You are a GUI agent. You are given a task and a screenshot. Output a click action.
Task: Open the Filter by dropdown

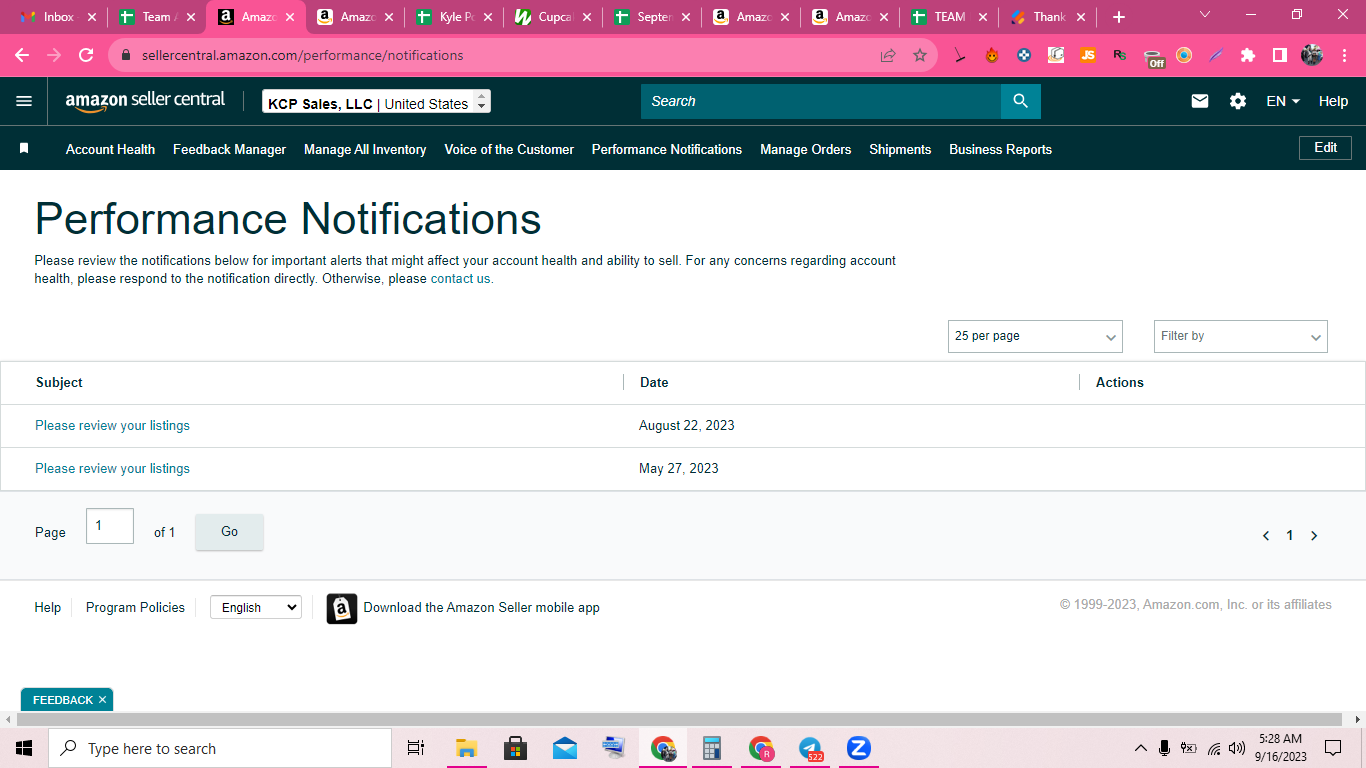coord(1241,336)
